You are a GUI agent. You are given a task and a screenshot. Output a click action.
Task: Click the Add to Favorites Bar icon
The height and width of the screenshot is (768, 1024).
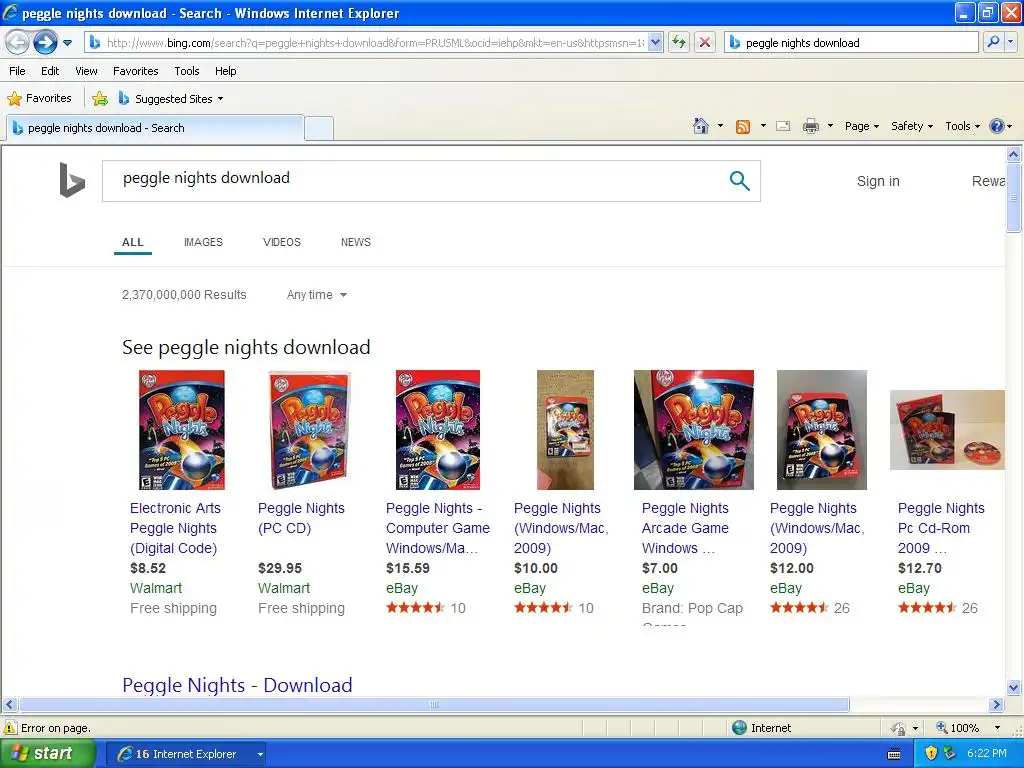[100, 99]
